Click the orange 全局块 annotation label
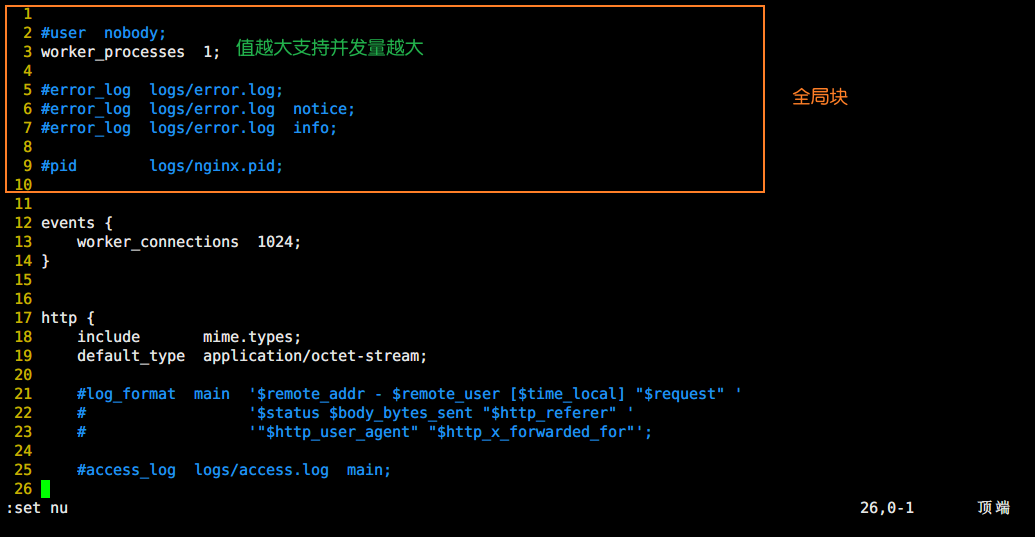The image size is (1035, 537). tap(820, 97)
